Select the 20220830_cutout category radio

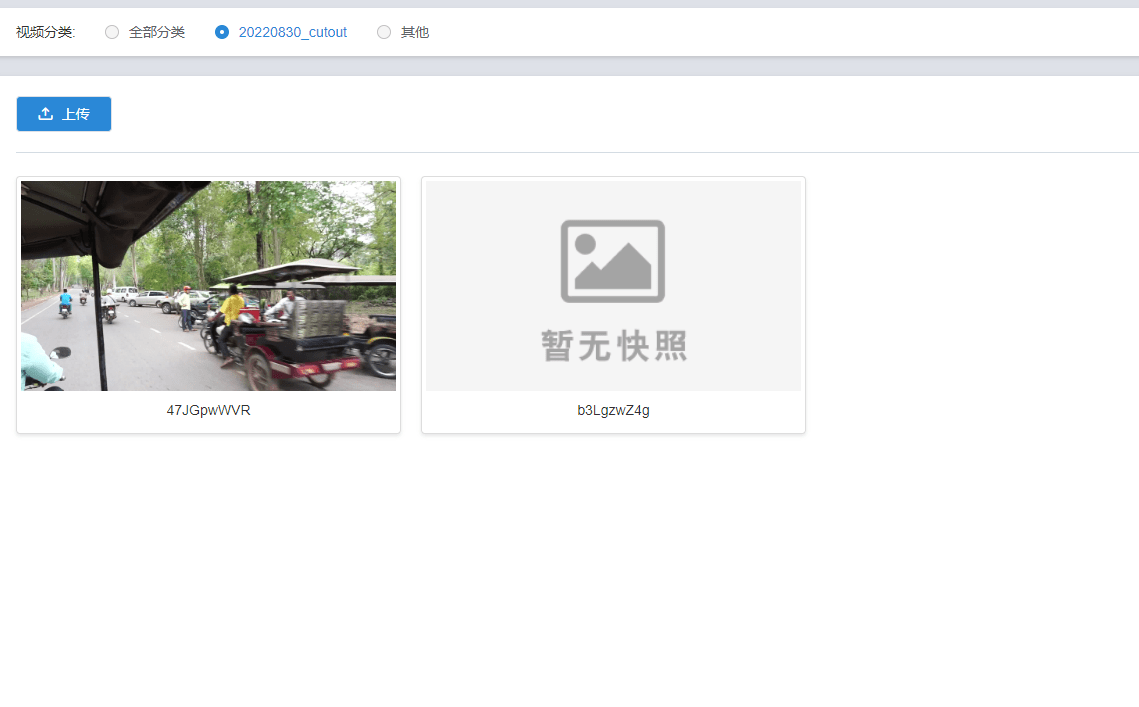point(222,32)
